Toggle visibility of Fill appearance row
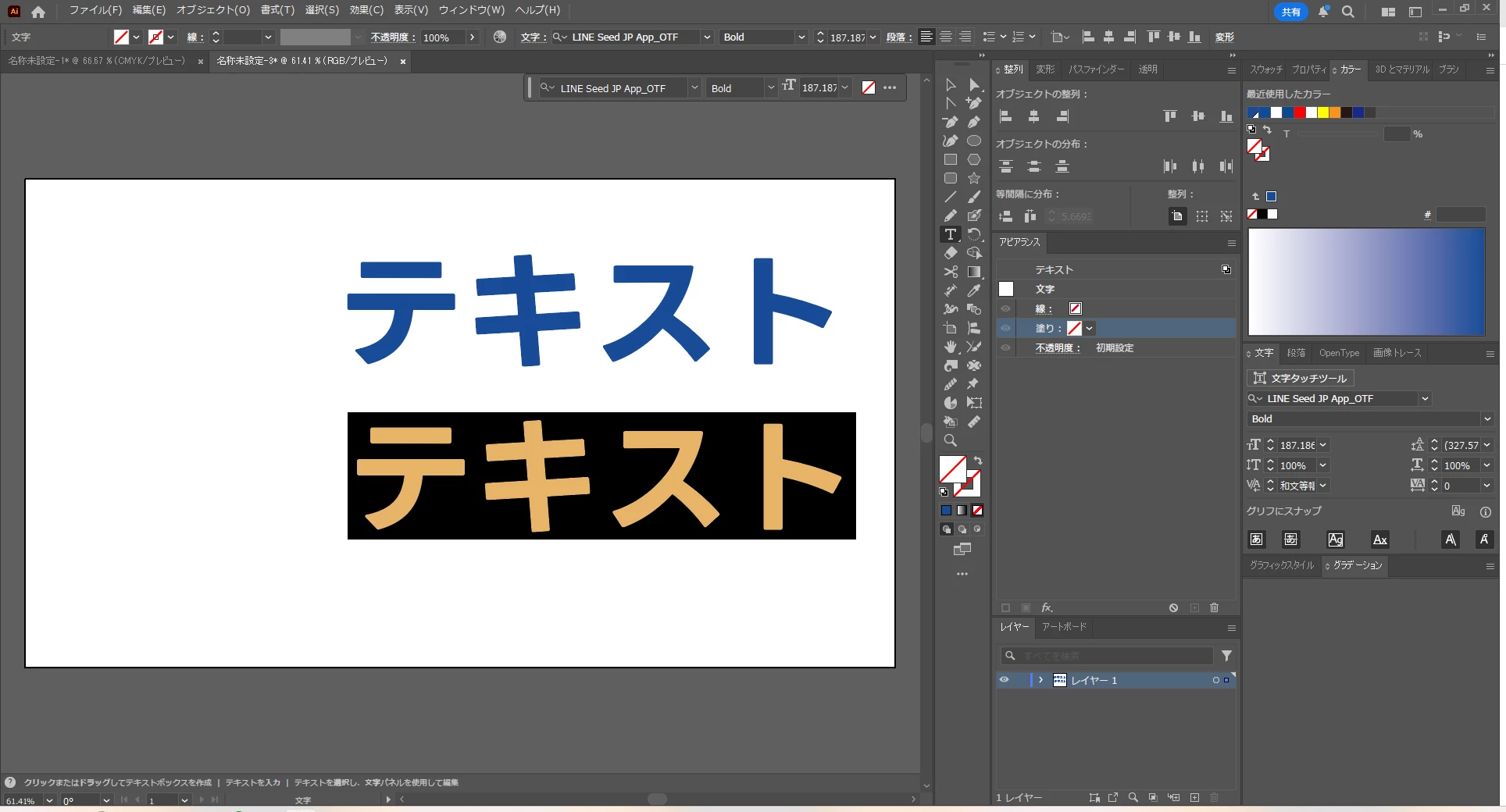 pyautogui.click(x=1006, y=328)
